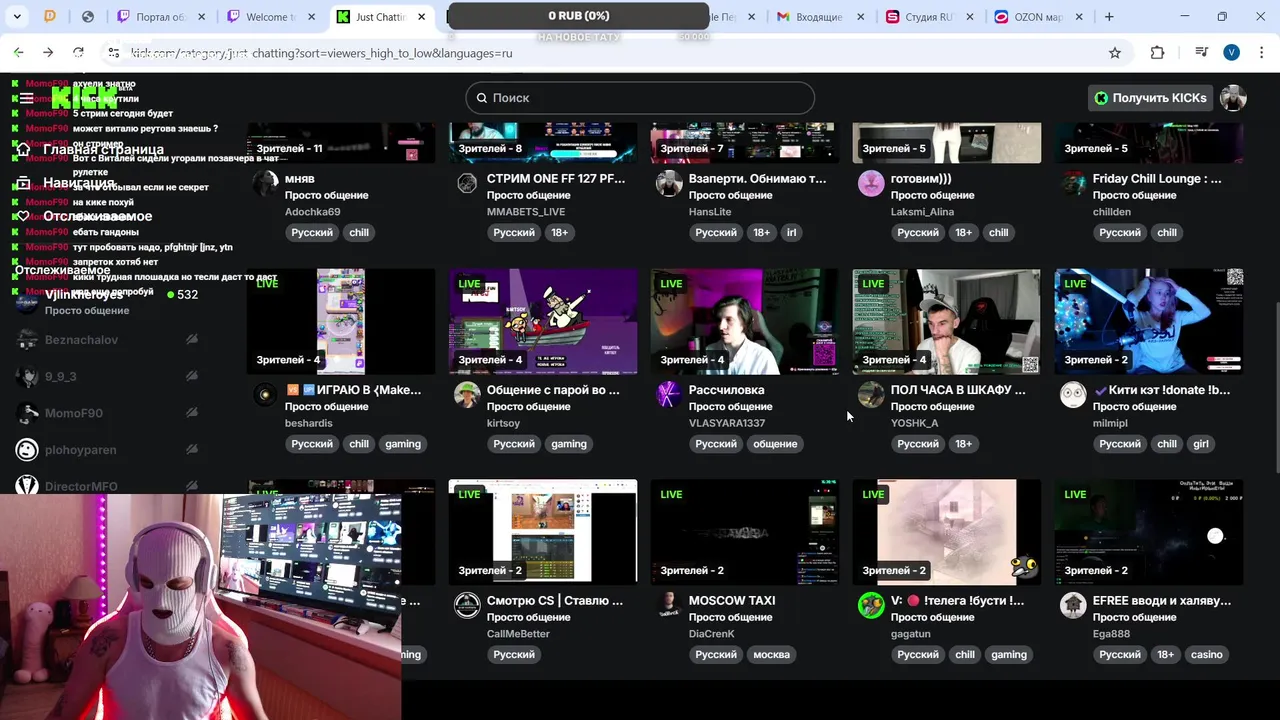Click the offline icon next to 9_9_3

point(191,377)
